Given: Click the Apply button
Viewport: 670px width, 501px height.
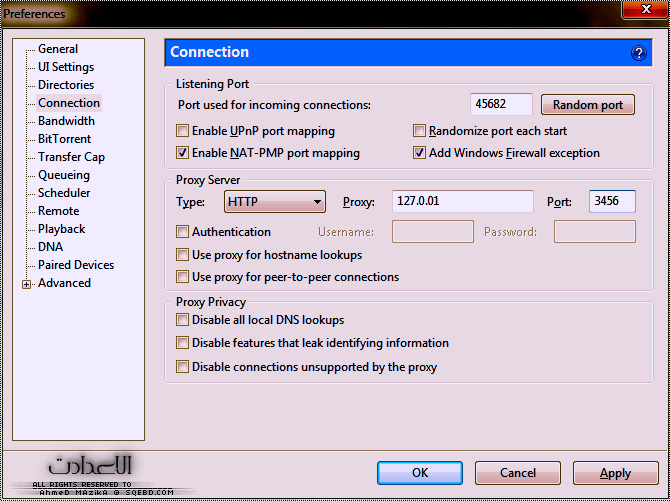Looking at the screenshot, I should tap(615, 473).
